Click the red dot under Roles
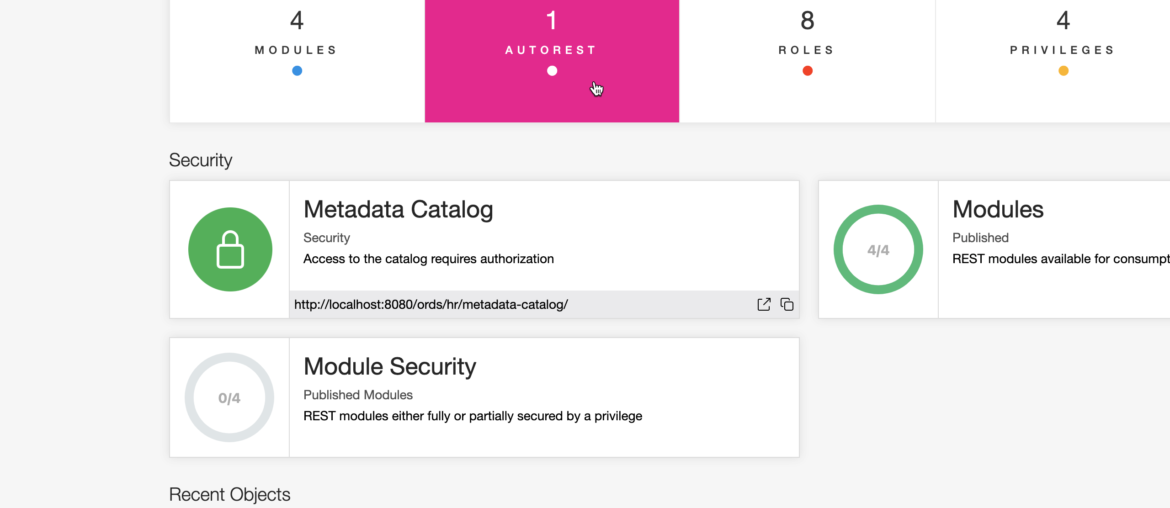This screenshot has height=508, width=1170. 807,71
